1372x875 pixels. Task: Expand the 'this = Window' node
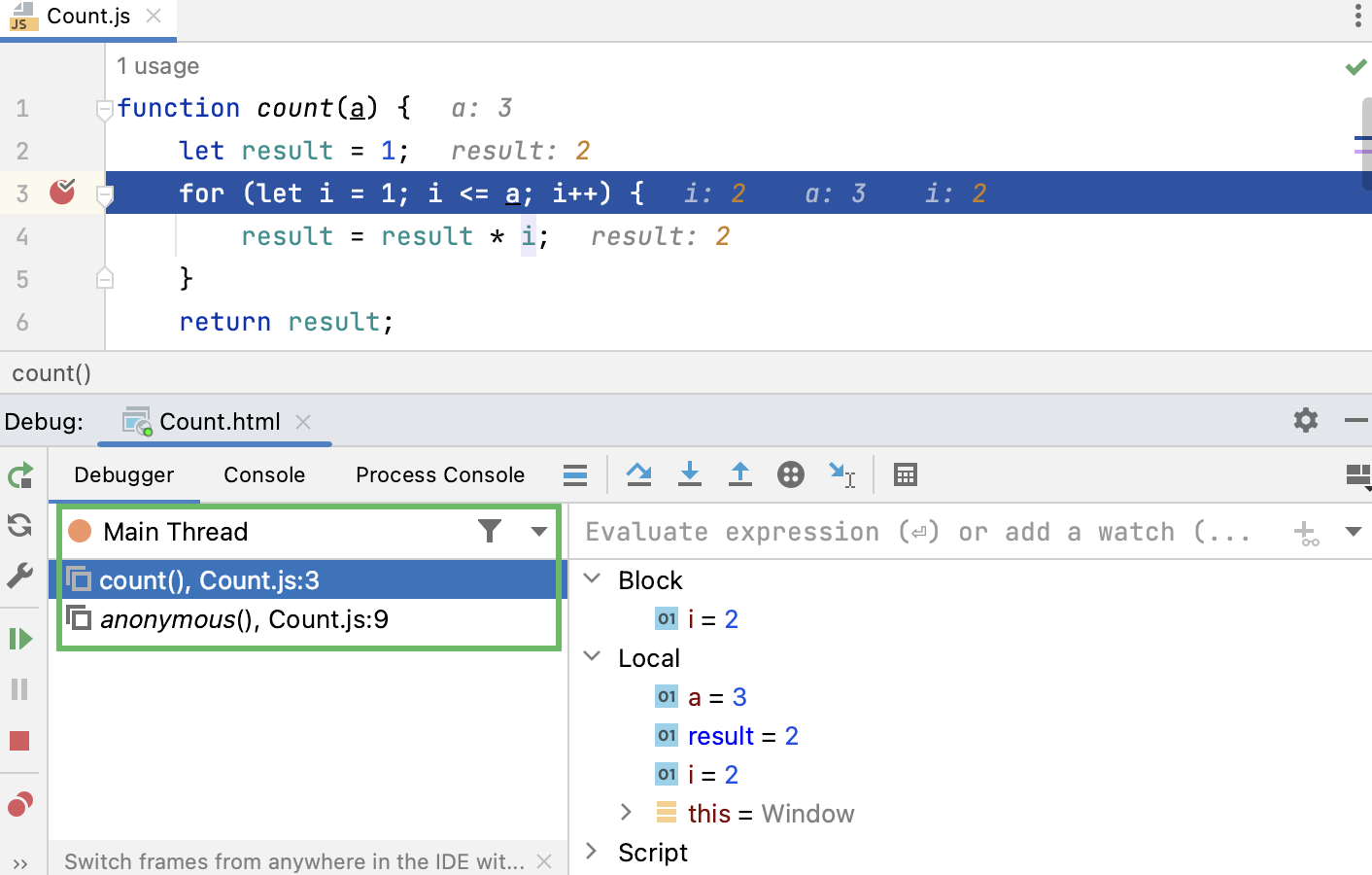click(627, 812)
